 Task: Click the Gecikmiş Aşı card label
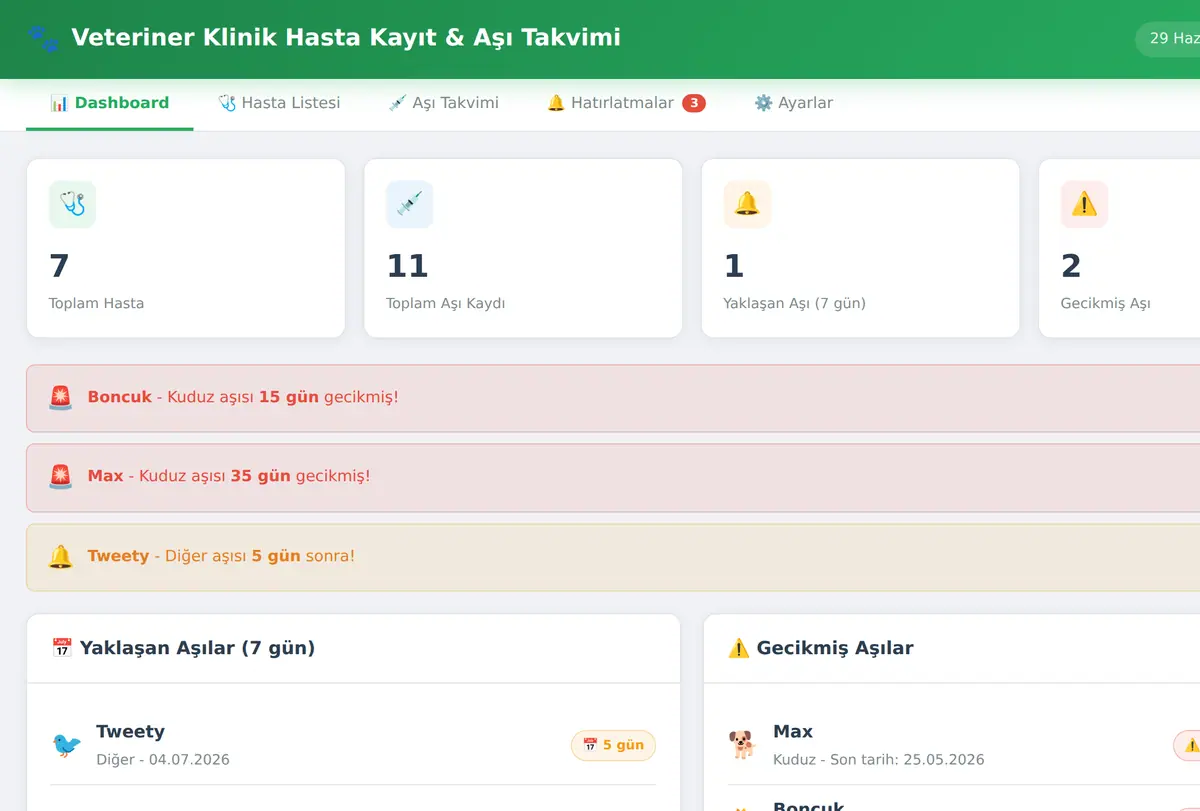click(1105, 303)
